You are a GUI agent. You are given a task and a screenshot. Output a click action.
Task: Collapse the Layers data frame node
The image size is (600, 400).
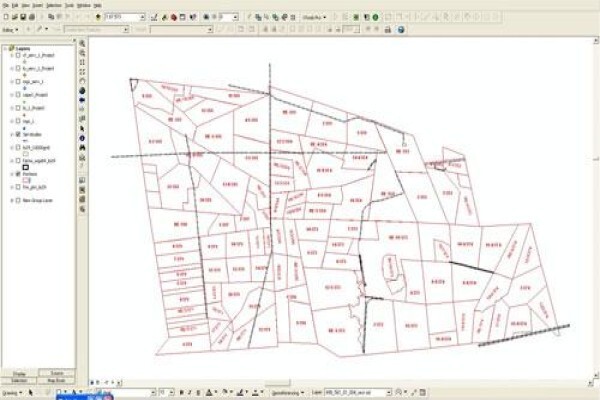[x=5, y=49]
